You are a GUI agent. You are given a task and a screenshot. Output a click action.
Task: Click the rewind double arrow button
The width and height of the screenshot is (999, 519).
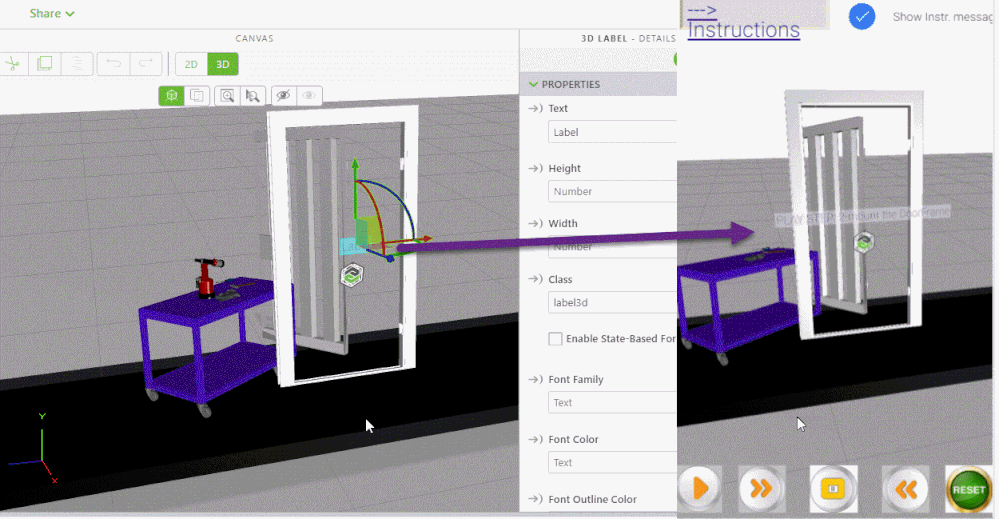(x=905, y=489)
